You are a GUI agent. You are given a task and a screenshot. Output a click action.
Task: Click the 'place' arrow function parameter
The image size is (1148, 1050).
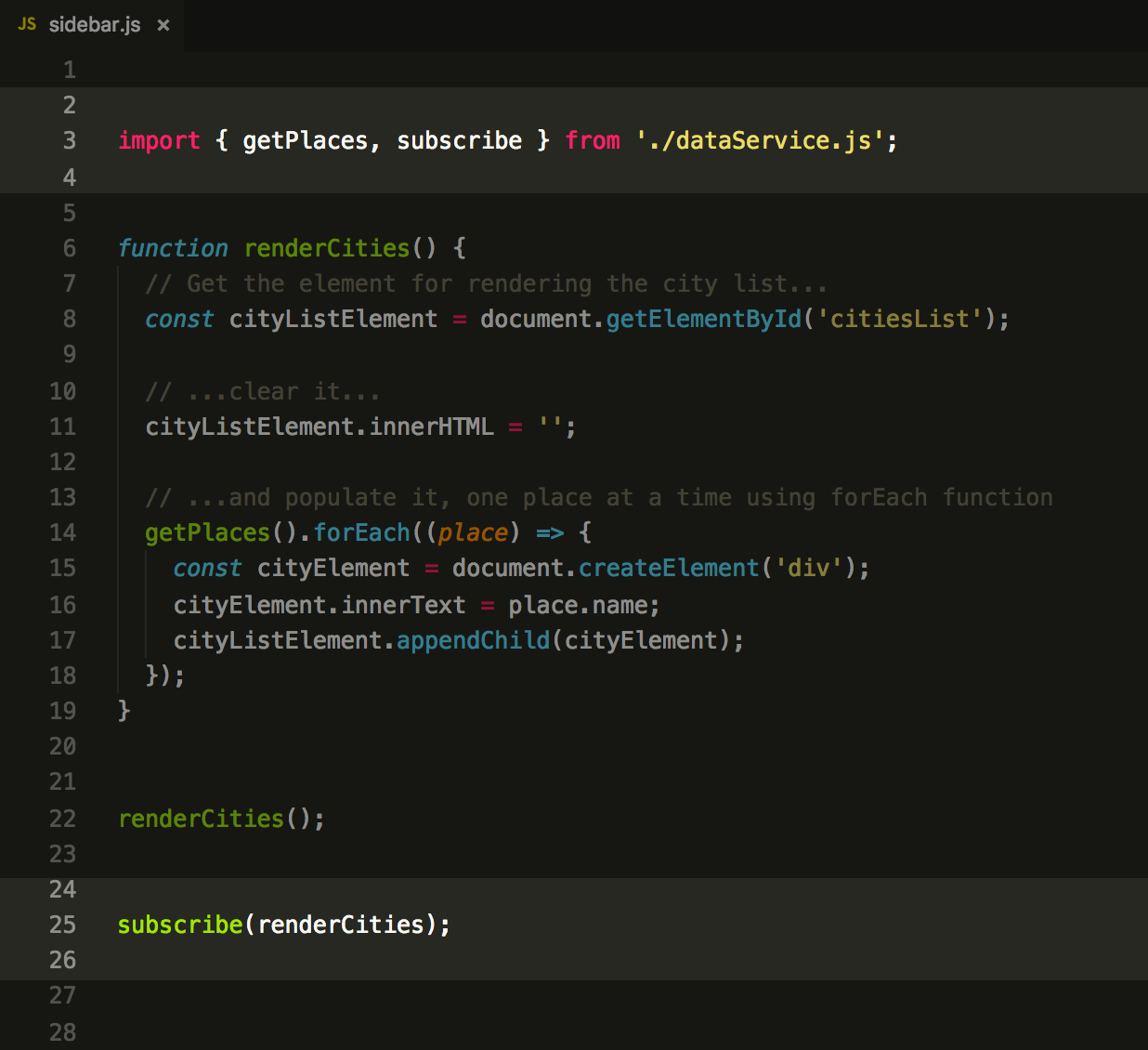click(474, 532)
